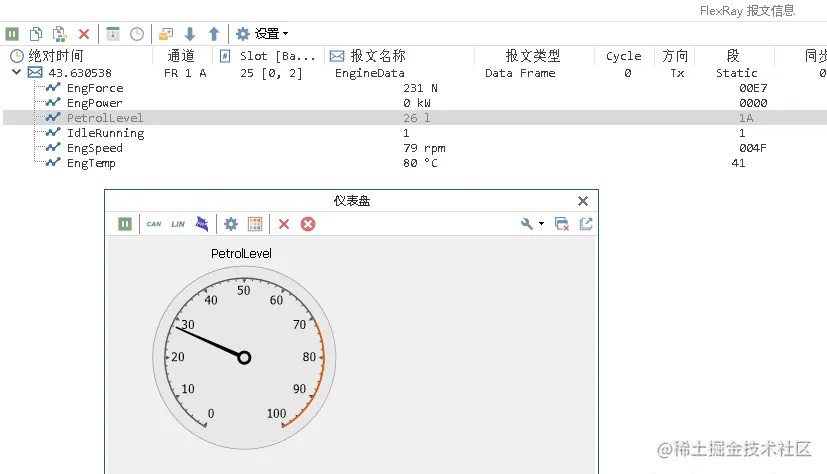Click the blue down arrow icon

[190, 34]
